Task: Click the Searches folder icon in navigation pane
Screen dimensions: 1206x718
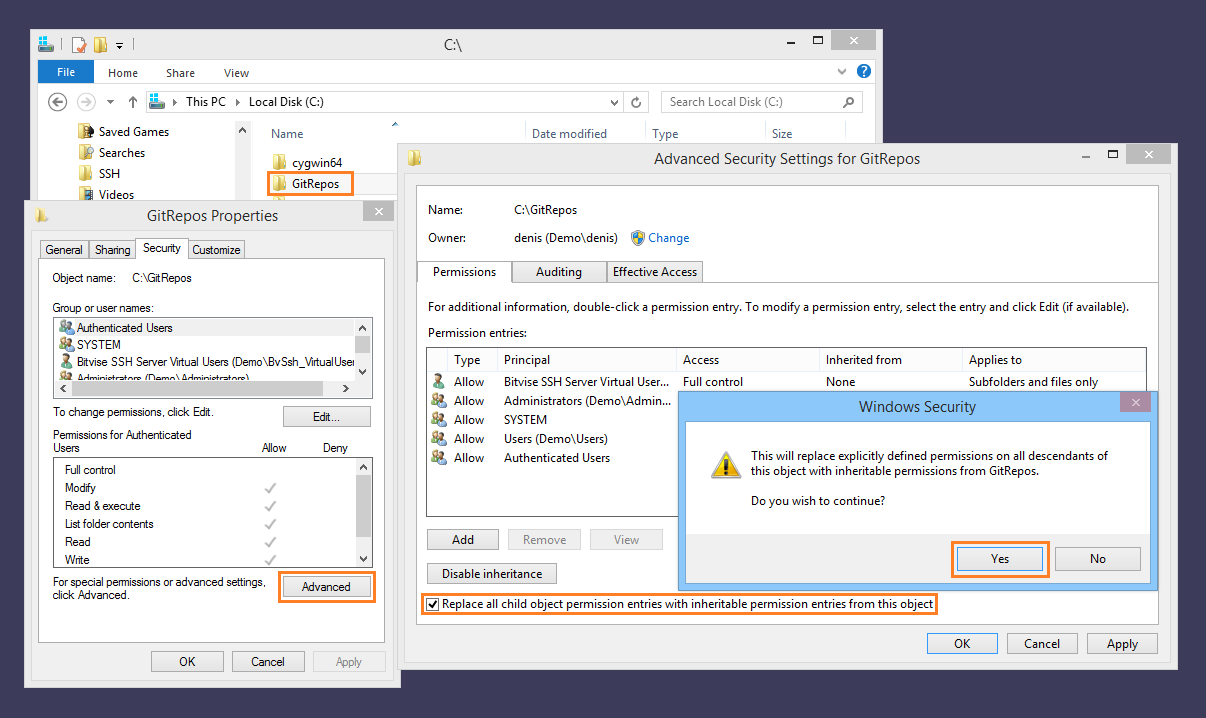Action: click(86, 152)
